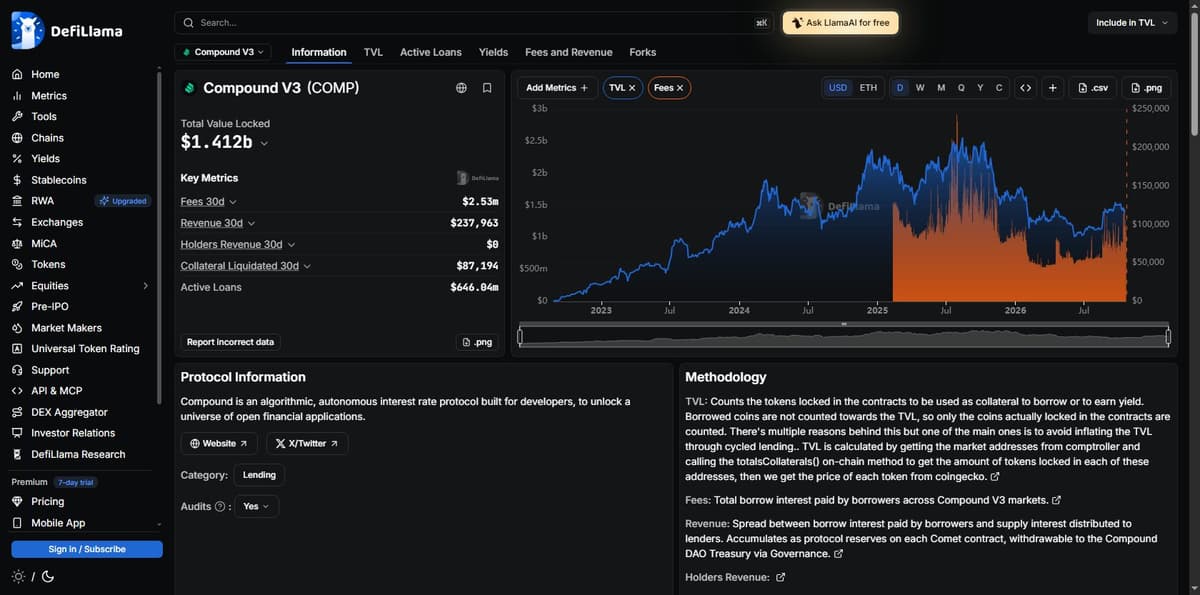
Task: Click Ask LlamaAI for free button
Action: (x=840, y=22)
